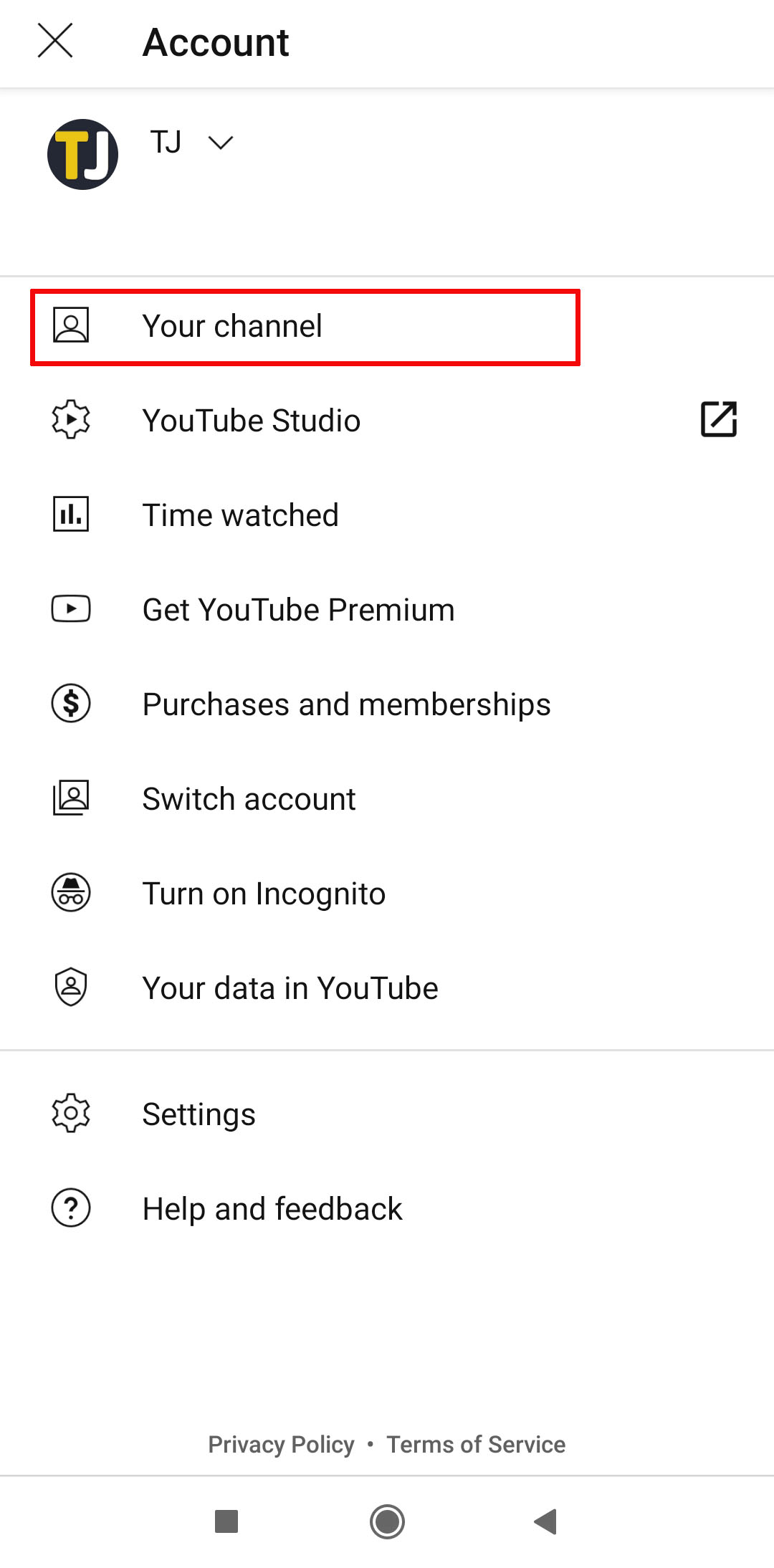The height and width of the screenshot is (1568, 774).
Task: Tap the Switch account icon
Action: click(71, 798)
